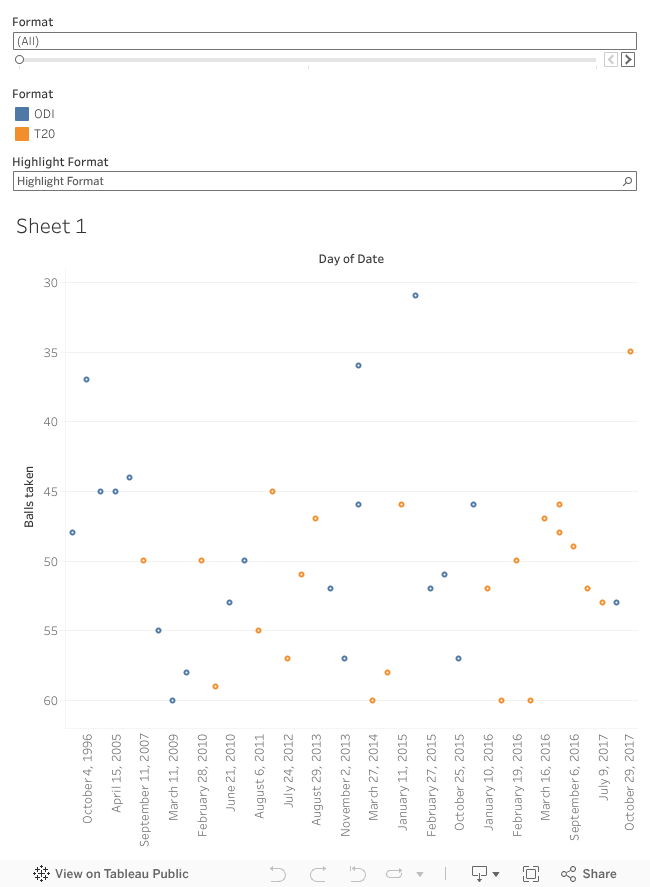Click the Day of Date axis header
This screenshot has height=887, width=650.
(351, 259)
